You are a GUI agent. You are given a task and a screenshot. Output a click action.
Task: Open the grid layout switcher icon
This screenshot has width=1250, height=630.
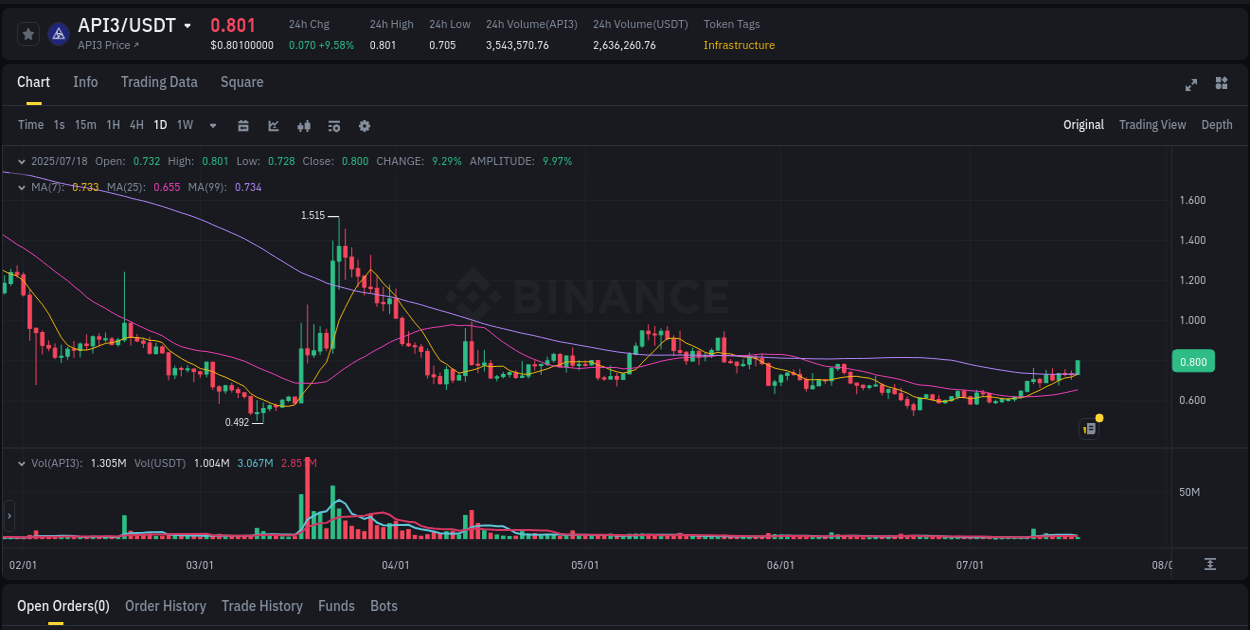click(1222, 85)
